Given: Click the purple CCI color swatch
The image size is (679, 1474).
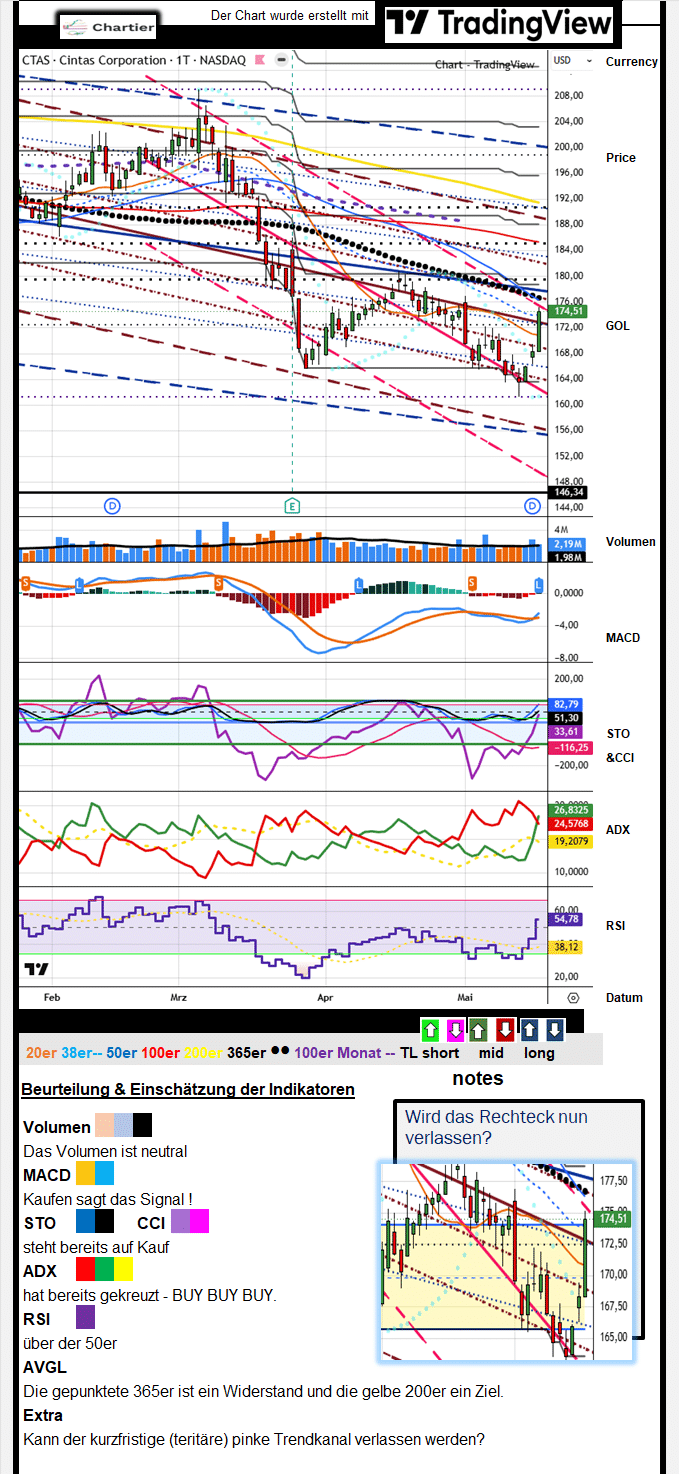Looking at the screenshot, I should coord(180,1222).
